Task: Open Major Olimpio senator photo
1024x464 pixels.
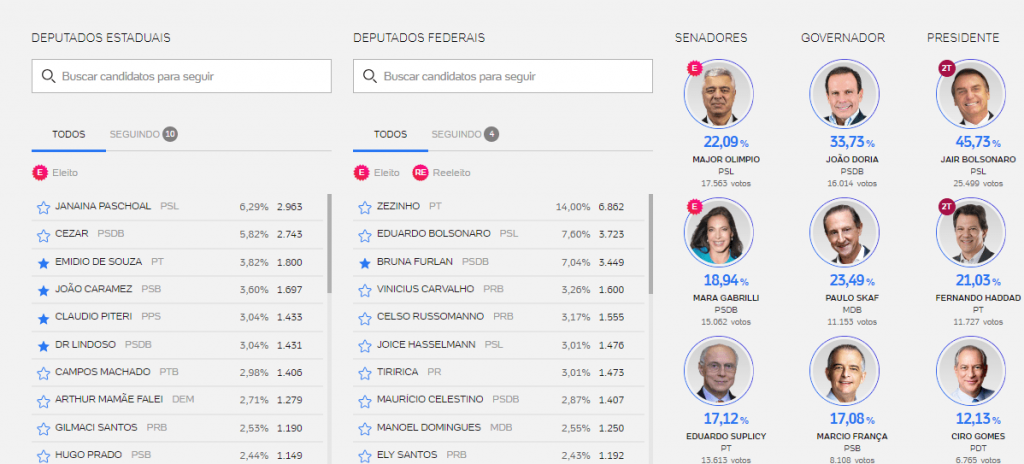Action: pos(718,94)
